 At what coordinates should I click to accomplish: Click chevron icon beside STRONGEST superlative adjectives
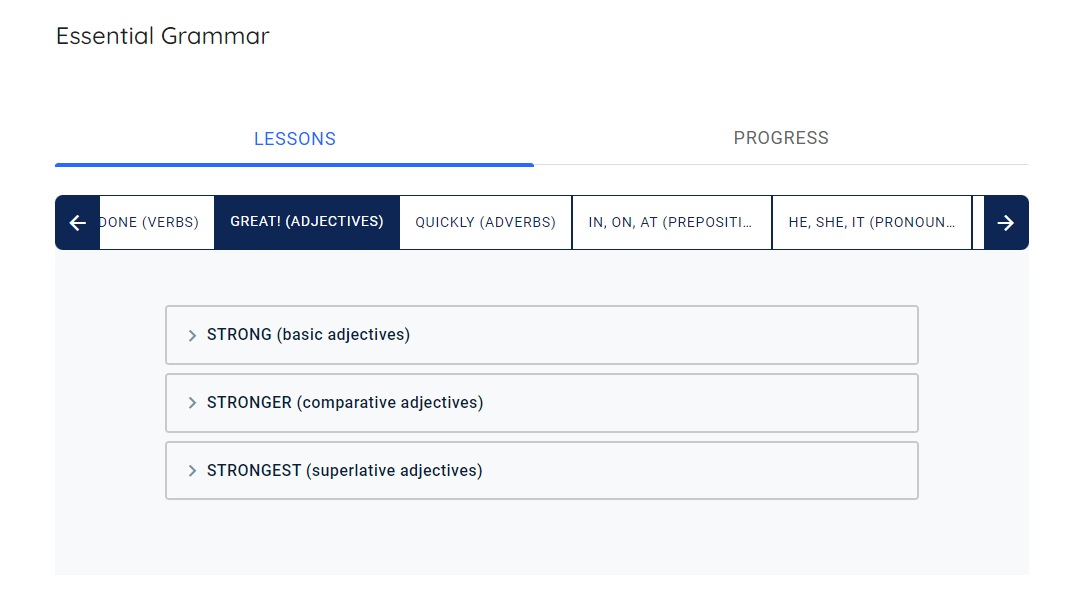click(x=192, y=471)
